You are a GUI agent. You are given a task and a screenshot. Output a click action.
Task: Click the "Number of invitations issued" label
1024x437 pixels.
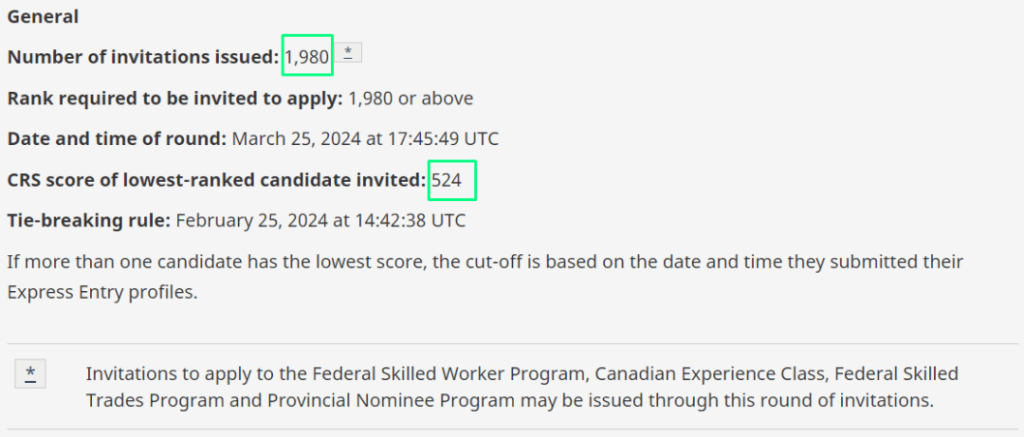point(143,58)
